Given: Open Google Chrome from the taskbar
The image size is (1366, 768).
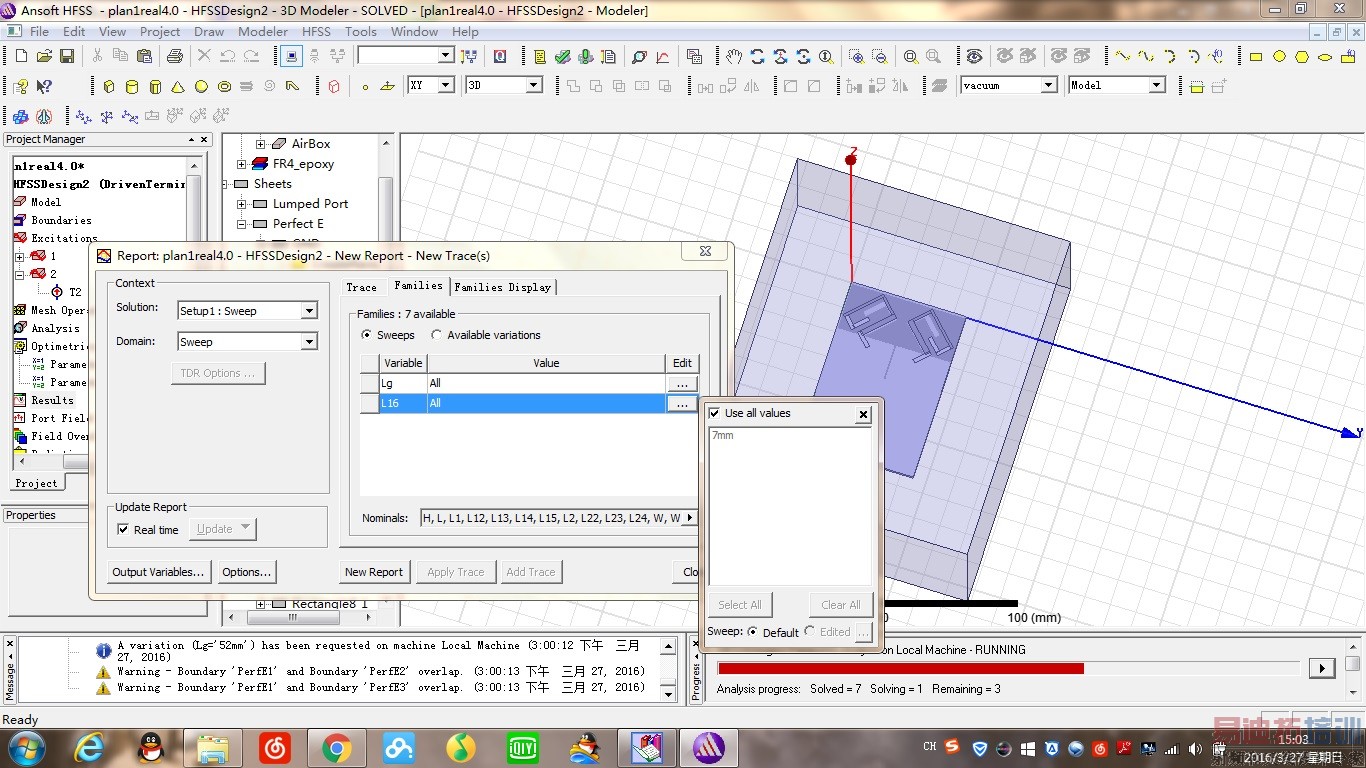Looking at the screenshot, I should [336, 748].
